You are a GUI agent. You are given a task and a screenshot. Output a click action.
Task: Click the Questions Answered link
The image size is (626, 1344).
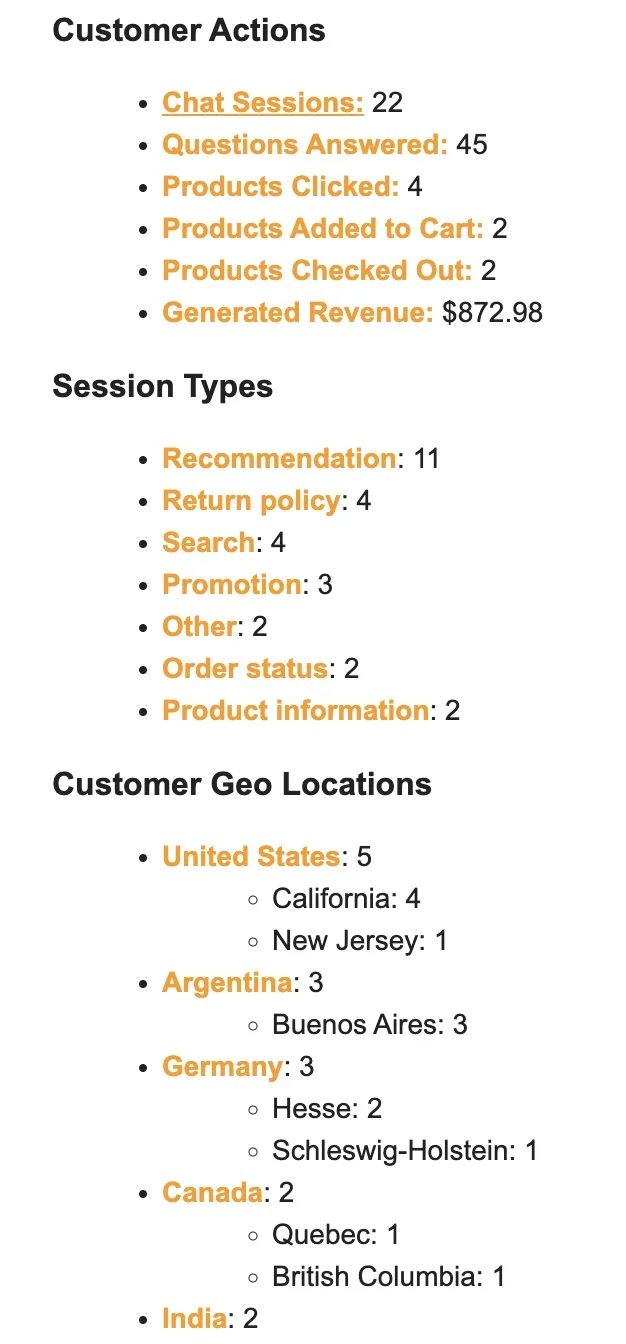coord(304,145)
